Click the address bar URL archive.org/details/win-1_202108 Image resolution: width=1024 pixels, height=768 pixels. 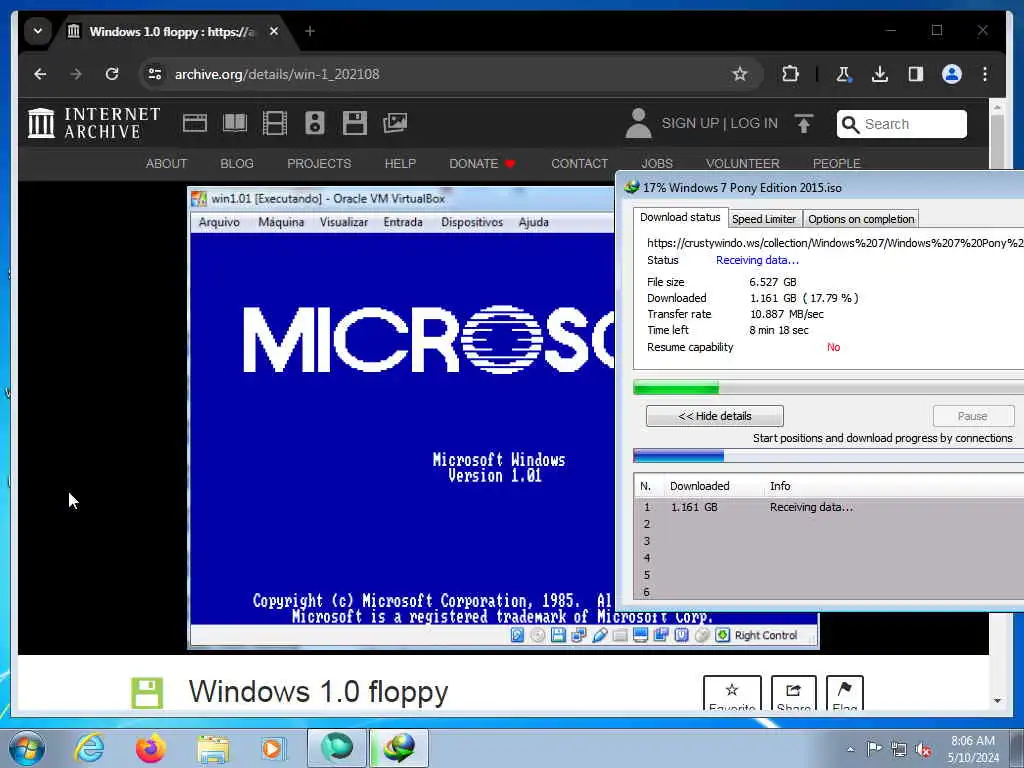click(x=277, y=74)
